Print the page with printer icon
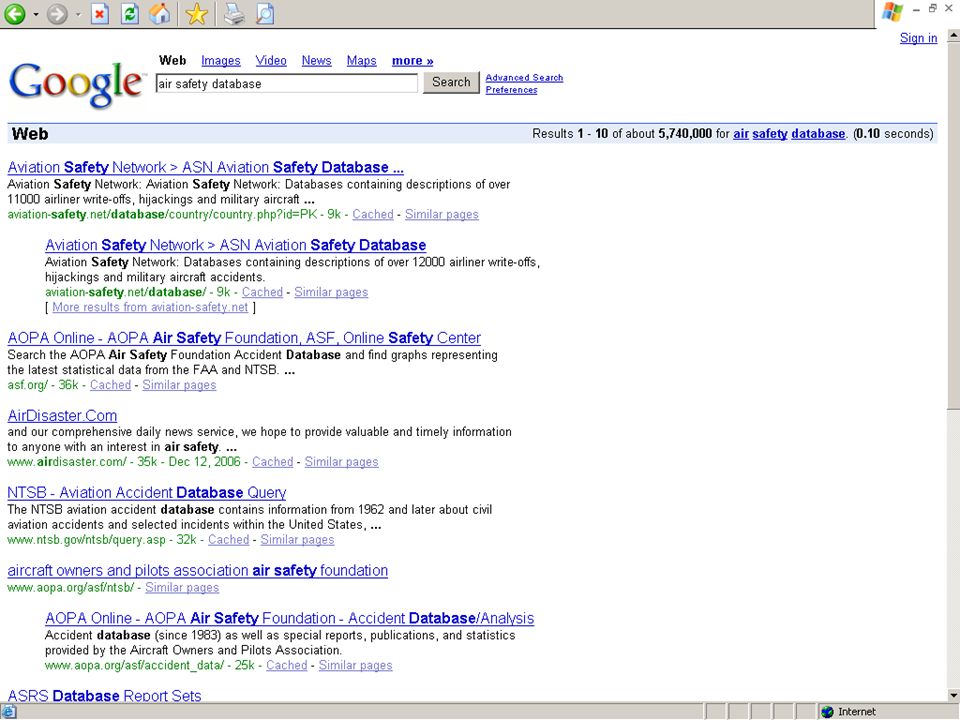Viewport: 960px width, 720px height. [234, 13]
